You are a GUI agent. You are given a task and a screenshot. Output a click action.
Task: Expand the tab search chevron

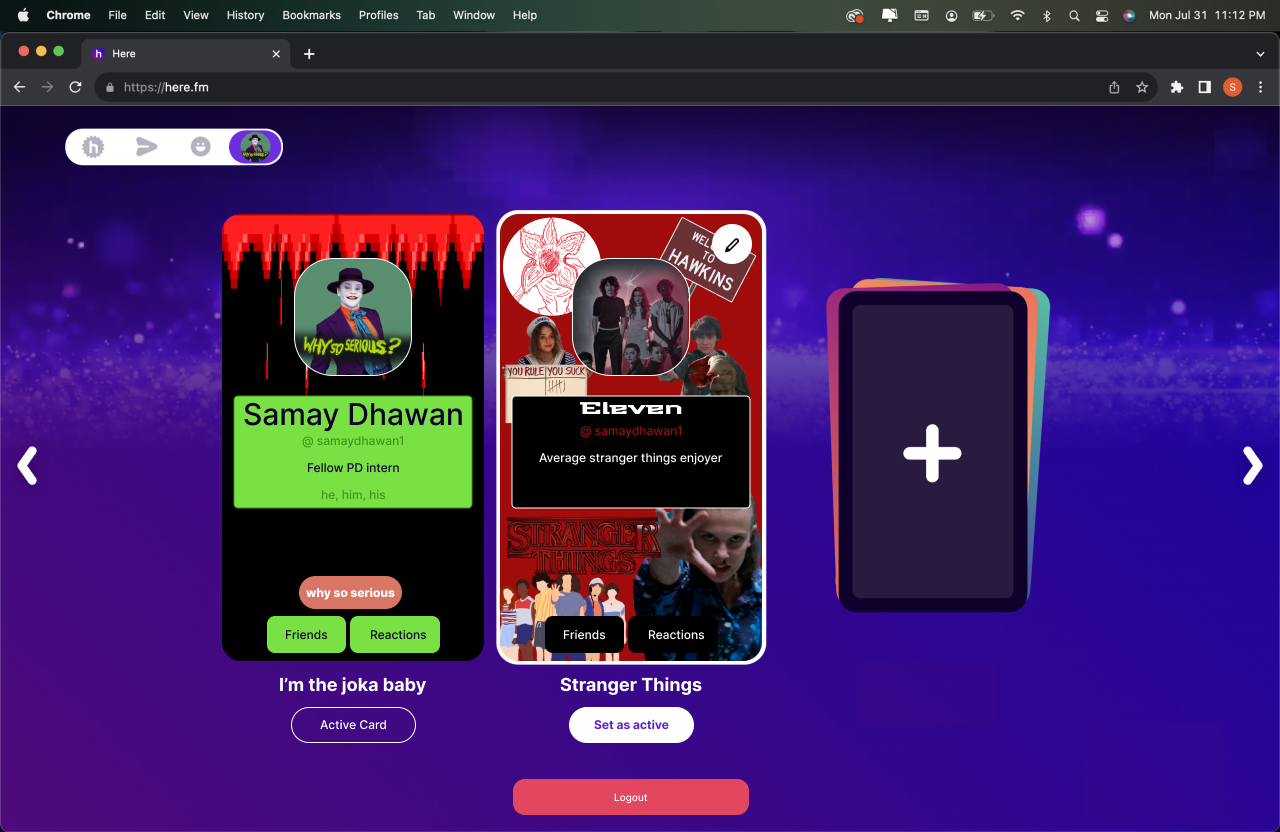coord(1260,54)
